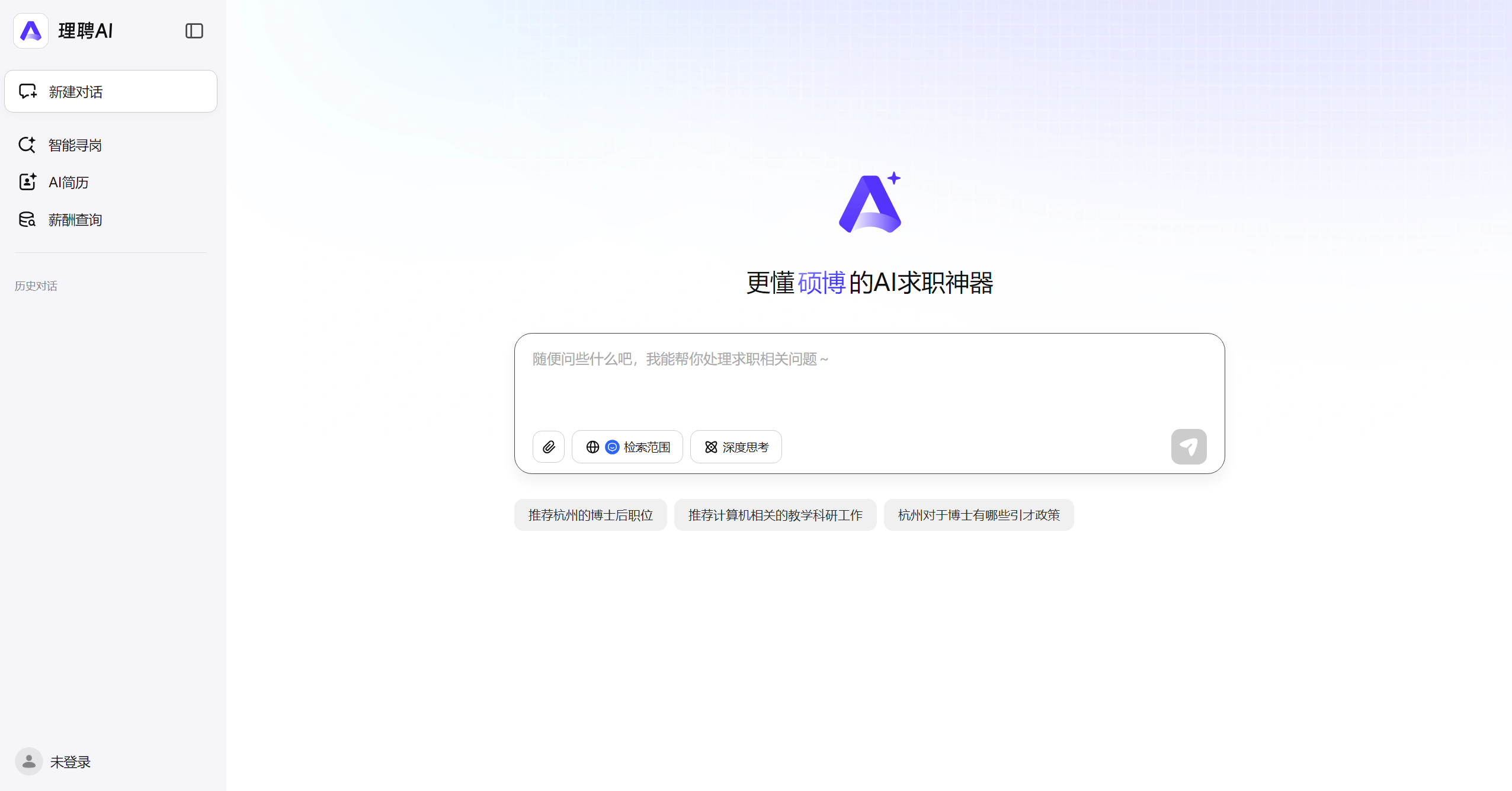Click the 理聘AI logo icon
This screenshot has height=791, width=1512.
[x=30, y=30]
